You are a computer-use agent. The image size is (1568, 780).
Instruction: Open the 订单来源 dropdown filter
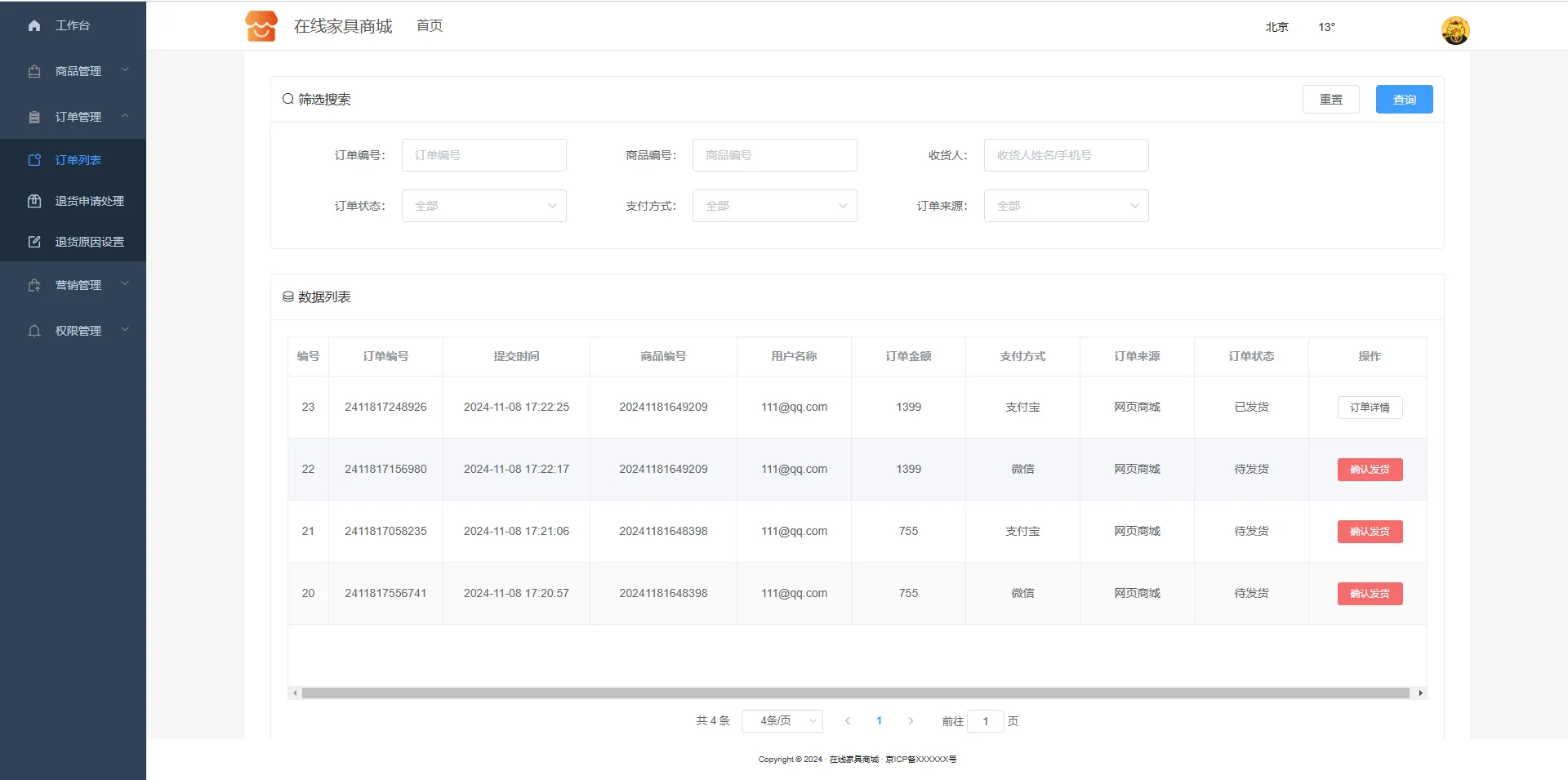coord(1066,206)
